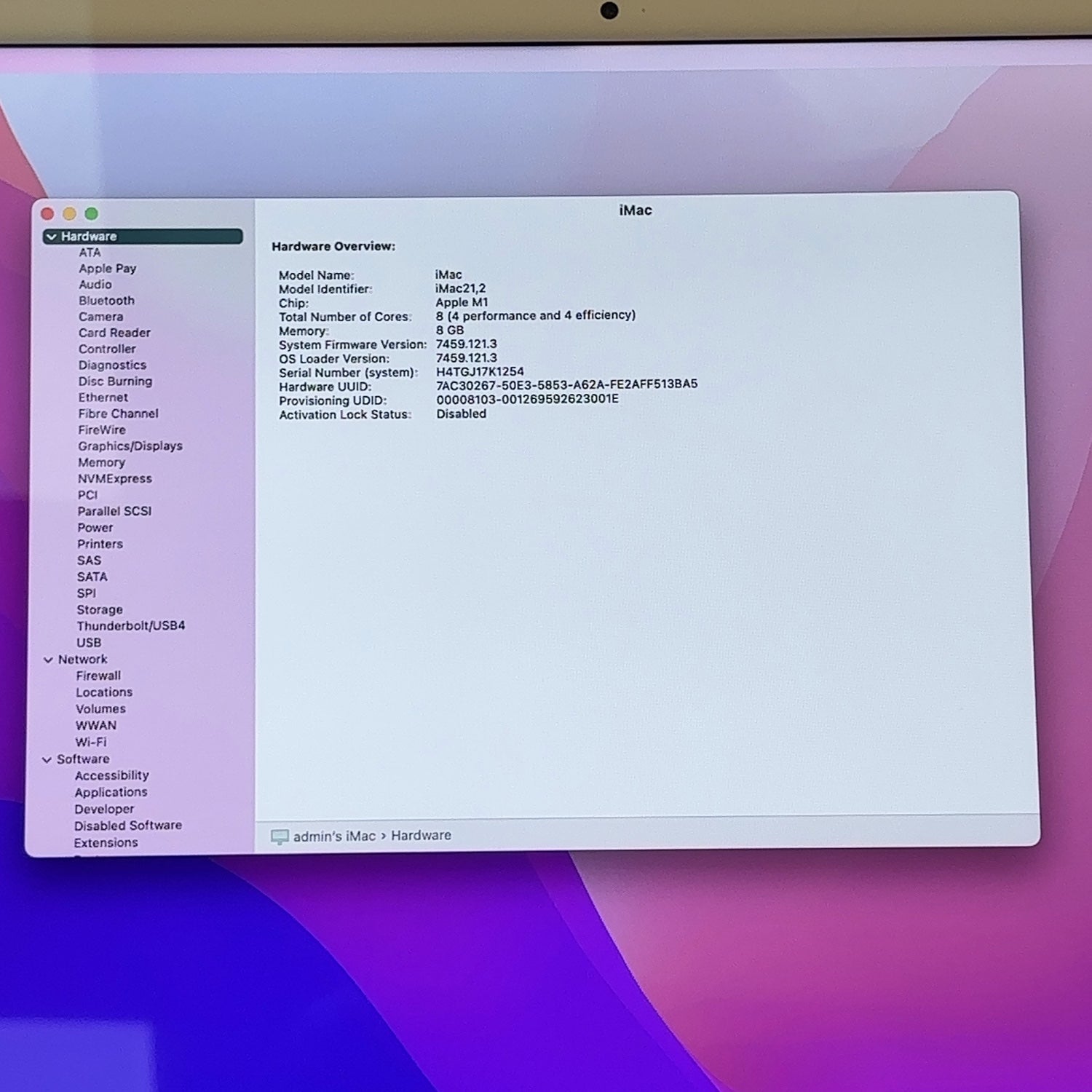The height and width of the screenshot is (1092, 1092).
Task: Select Thunderbolt/USB4 in the sidebar
Action: 131,626
